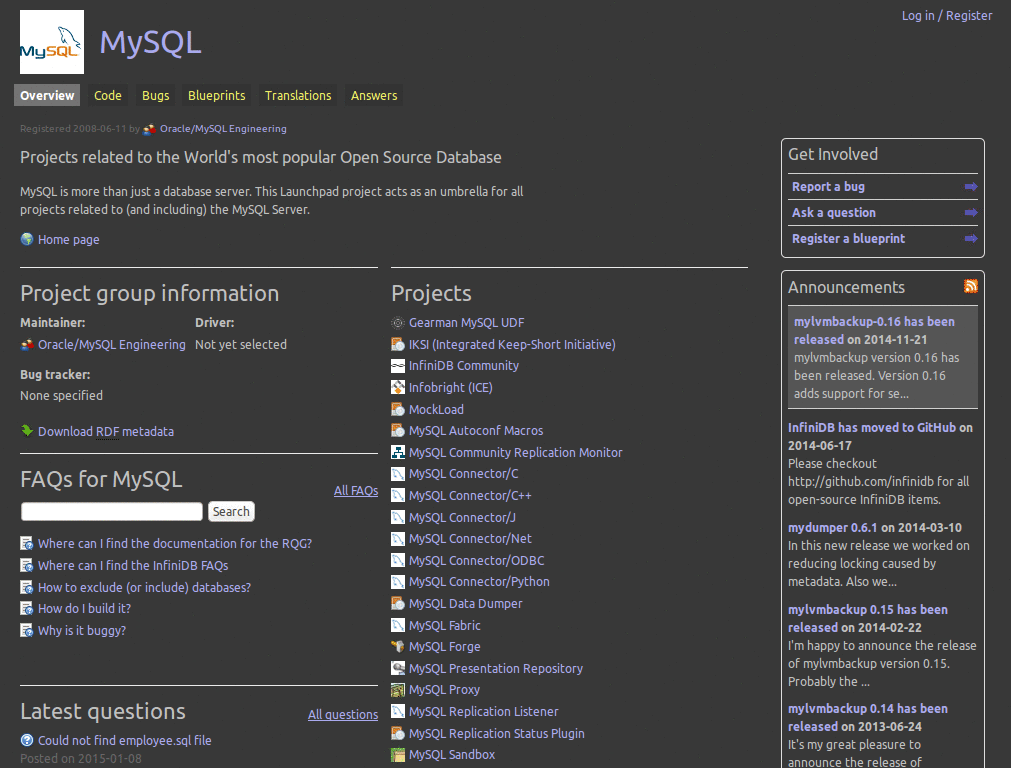Open 'Where can I find the documentation for the RQG?'
This screenshot has height=768, width=1024.
tap(175, 543)
